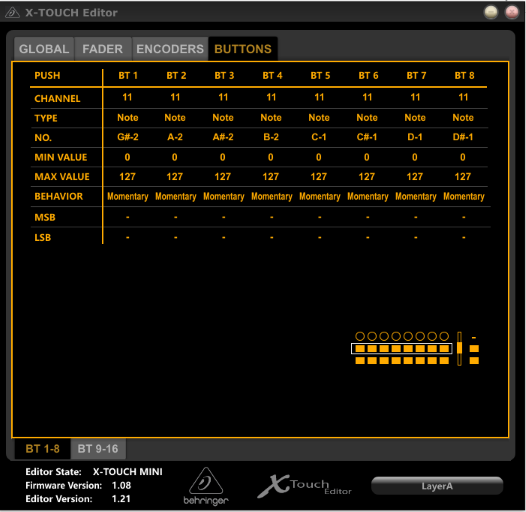Click the B-2 note number cell
Screen dimensions: 526x512
click(271, 137)
